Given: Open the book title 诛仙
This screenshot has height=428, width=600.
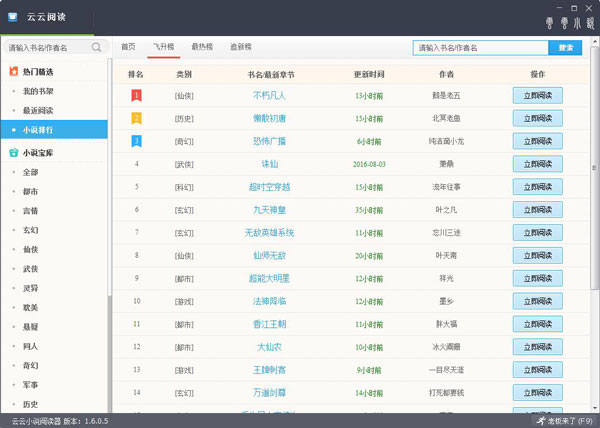Looking at the screenshot, I should [x=269, y=164].
